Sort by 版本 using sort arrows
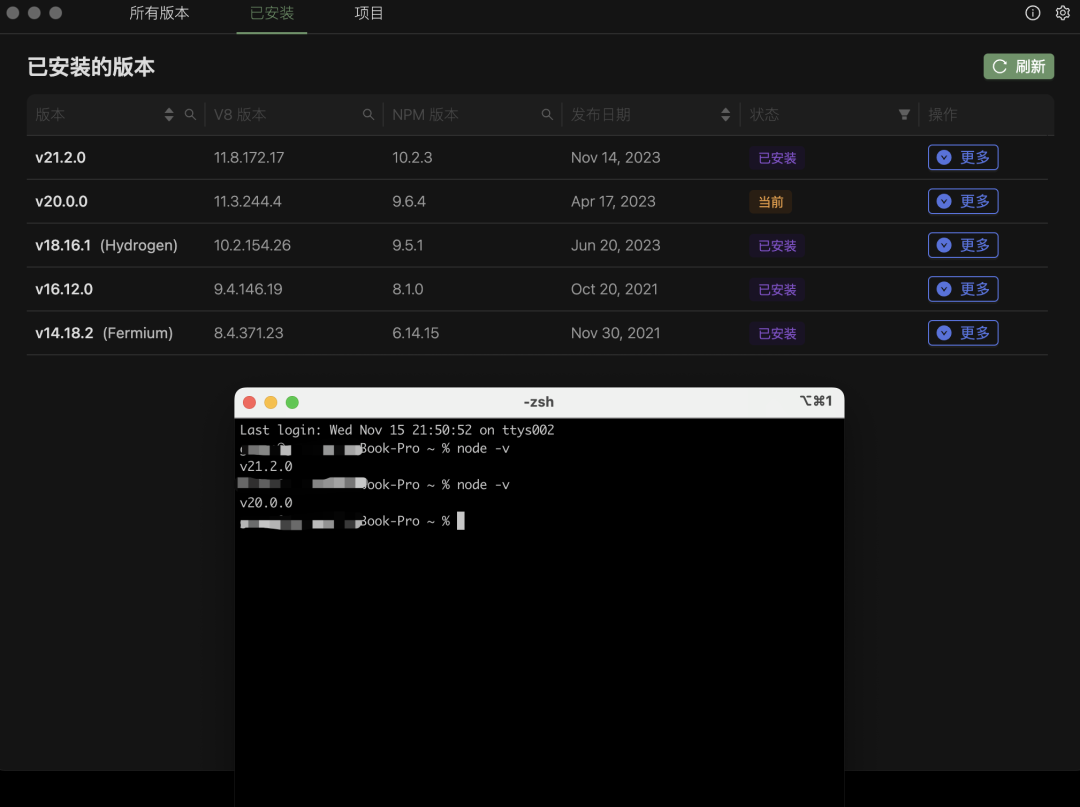 [169, 115]
